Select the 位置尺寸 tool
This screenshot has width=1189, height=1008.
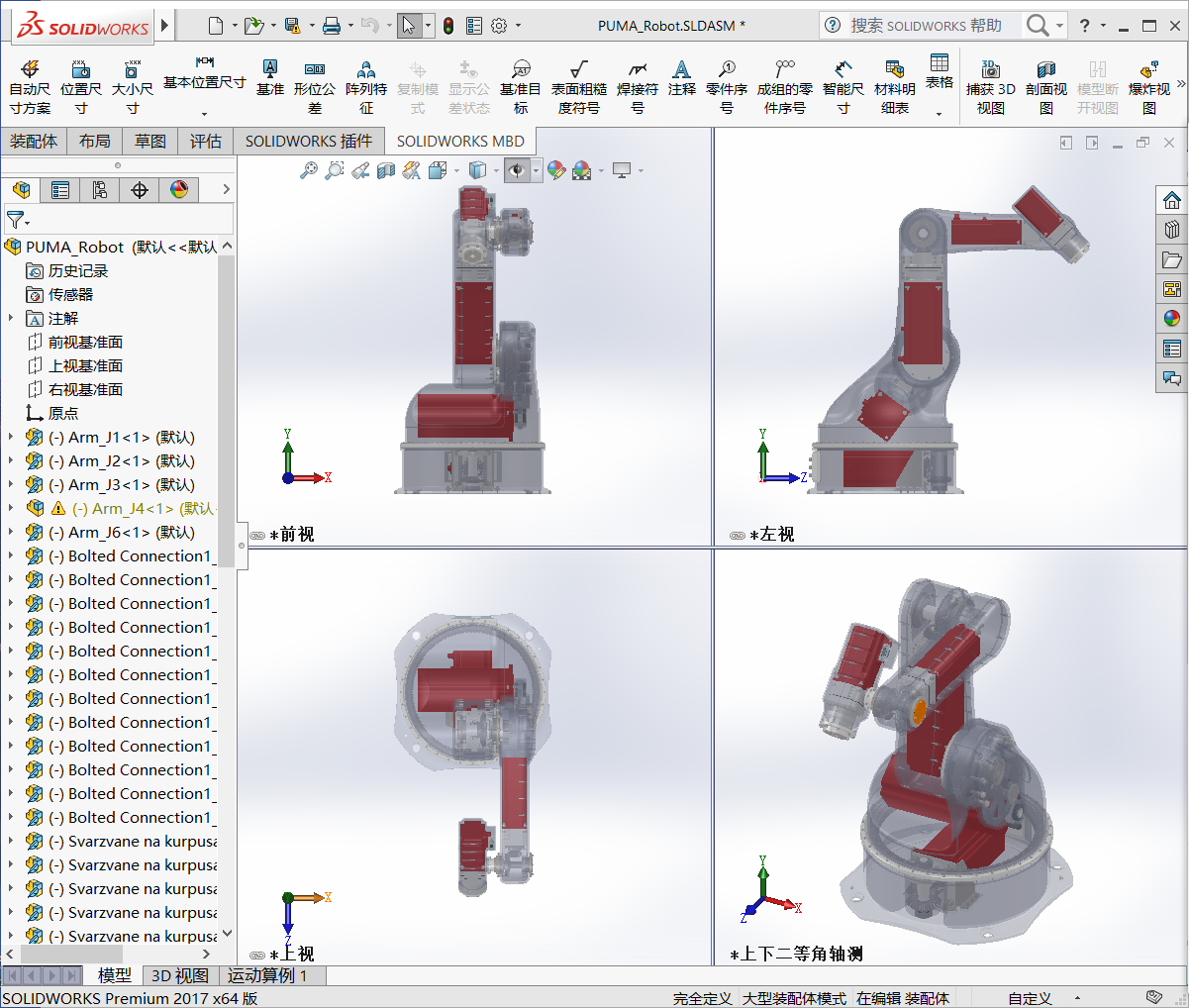(81, 86)
